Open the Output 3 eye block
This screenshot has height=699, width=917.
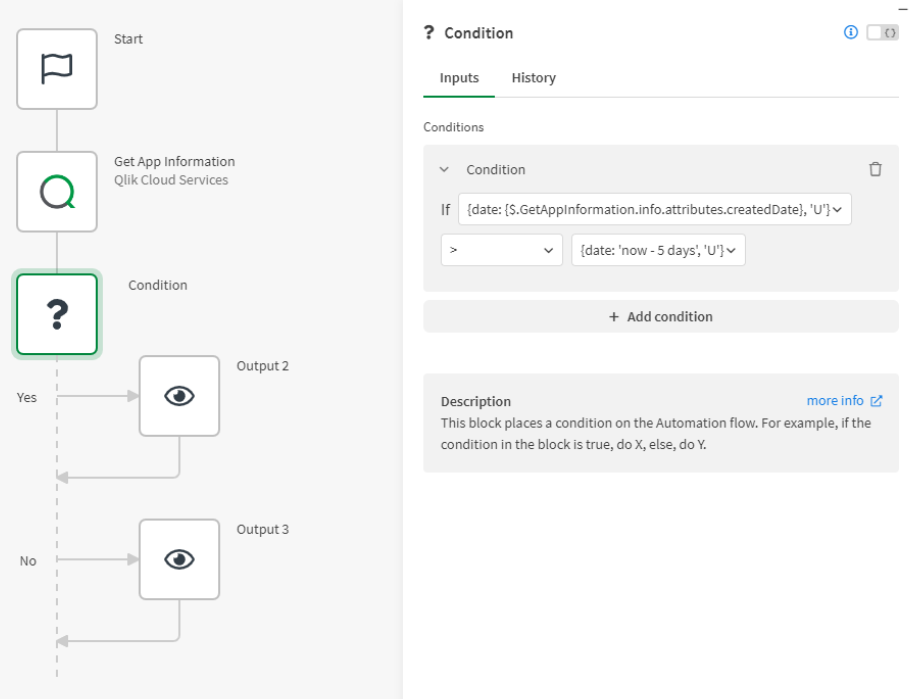pos(180,559)
